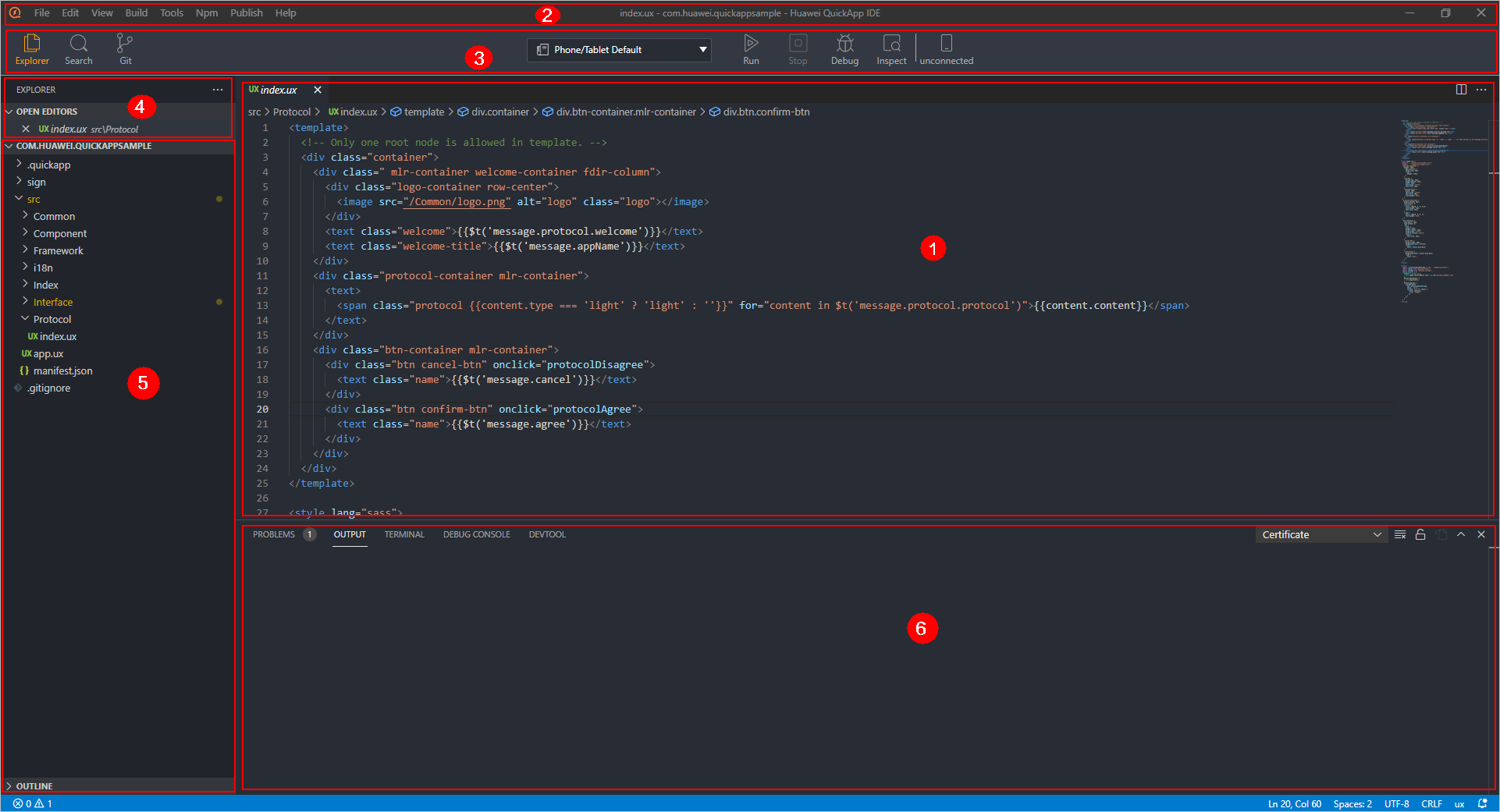This screenshot has width=1500, height=812.
Task: Click the Stop toolbar icon
Action: (798, 49)
